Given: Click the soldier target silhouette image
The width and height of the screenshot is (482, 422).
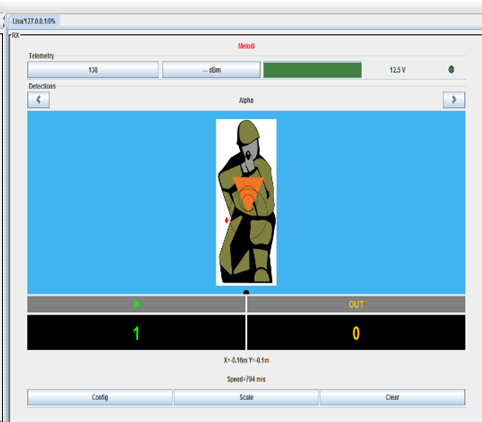Looking at the screenshot, I should pyautogui.click(x=246, y=202).
